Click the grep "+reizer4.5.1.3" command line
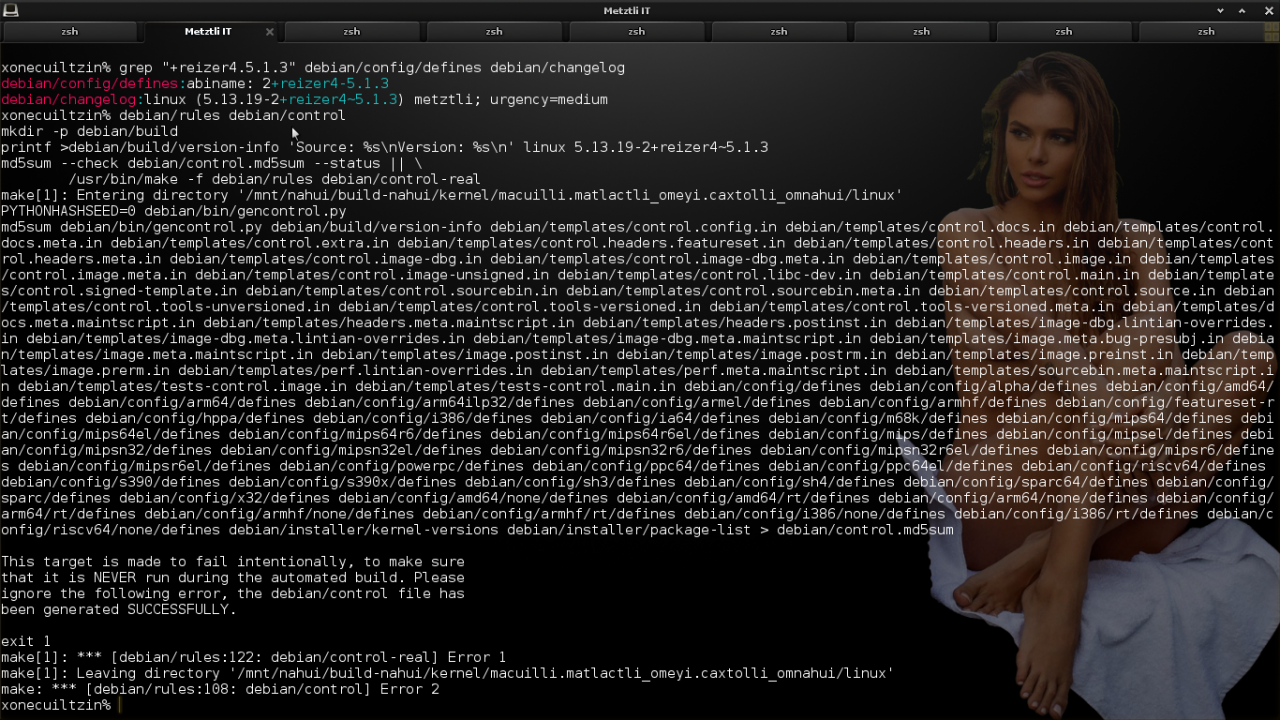Image resolution: width=1280 pixels, height=720 pixels. click(x=313, y=68)
